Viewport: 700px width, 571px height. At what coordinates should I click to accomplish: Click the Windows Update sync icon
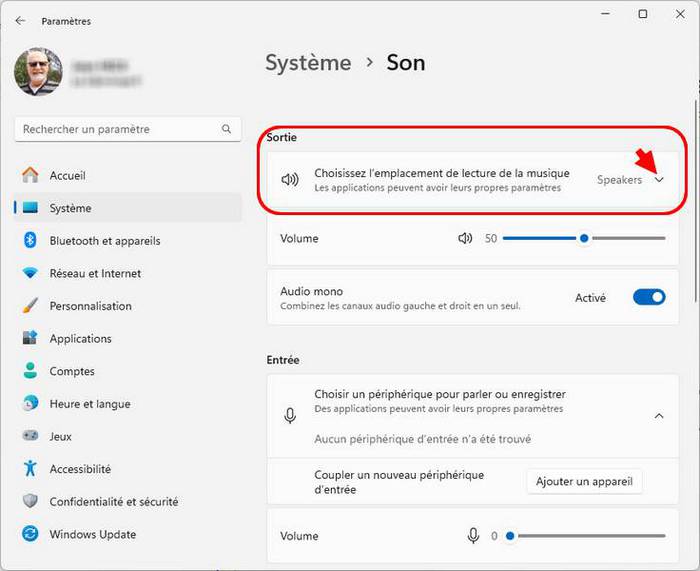click(30, 533)
